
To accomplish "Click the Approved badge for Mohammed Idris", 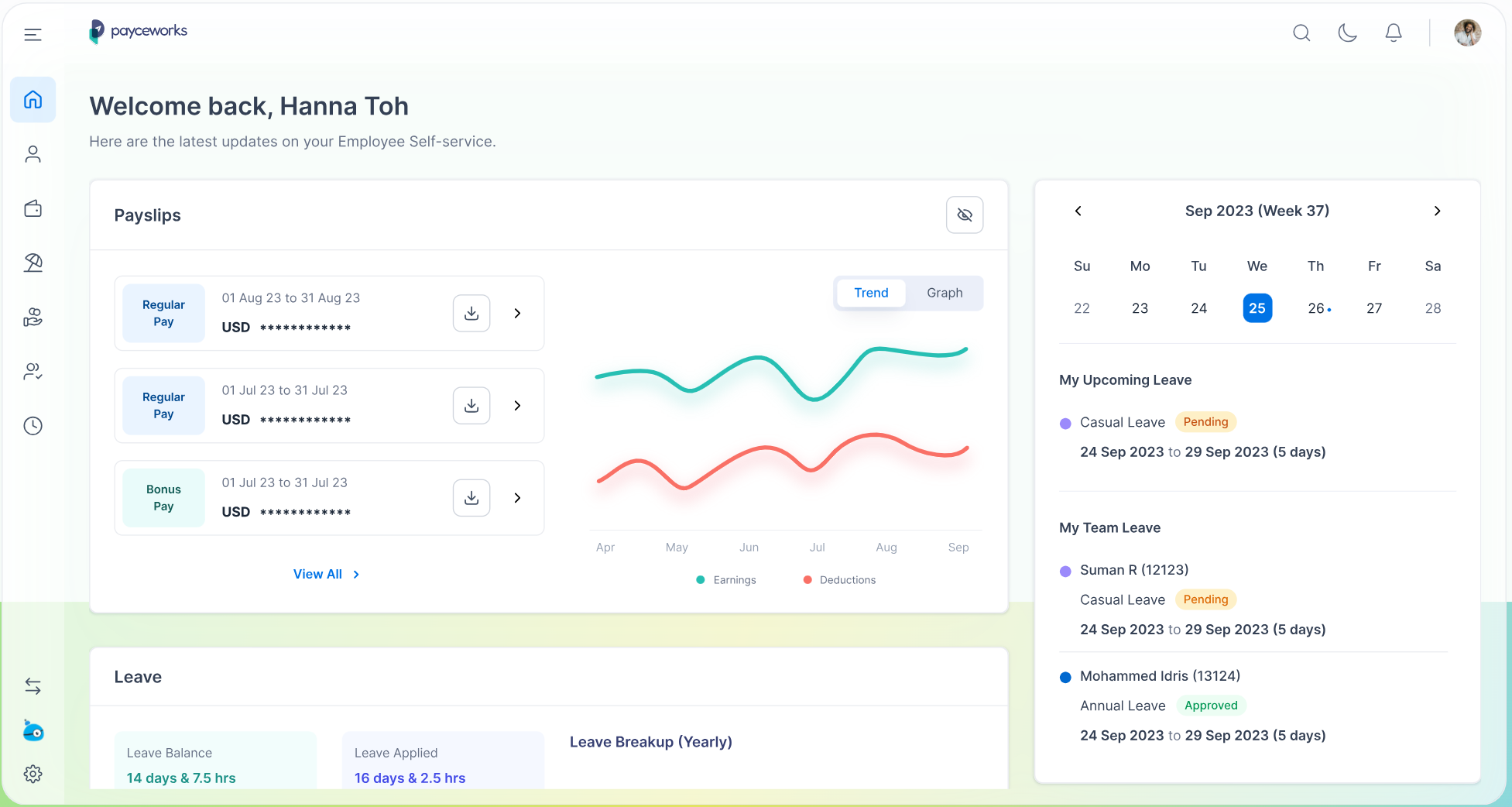I will 1211,706.
